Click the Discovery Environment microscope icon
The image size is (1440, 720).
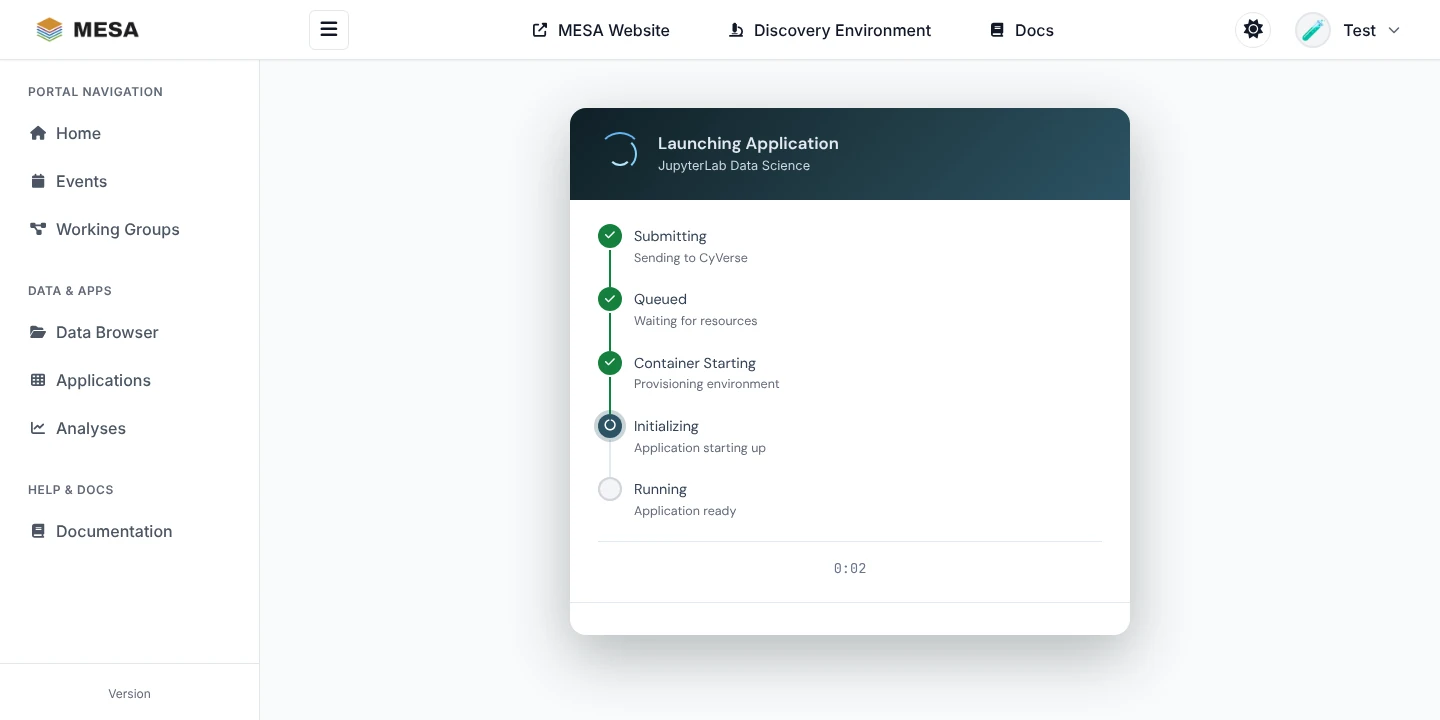coord(736,30)
